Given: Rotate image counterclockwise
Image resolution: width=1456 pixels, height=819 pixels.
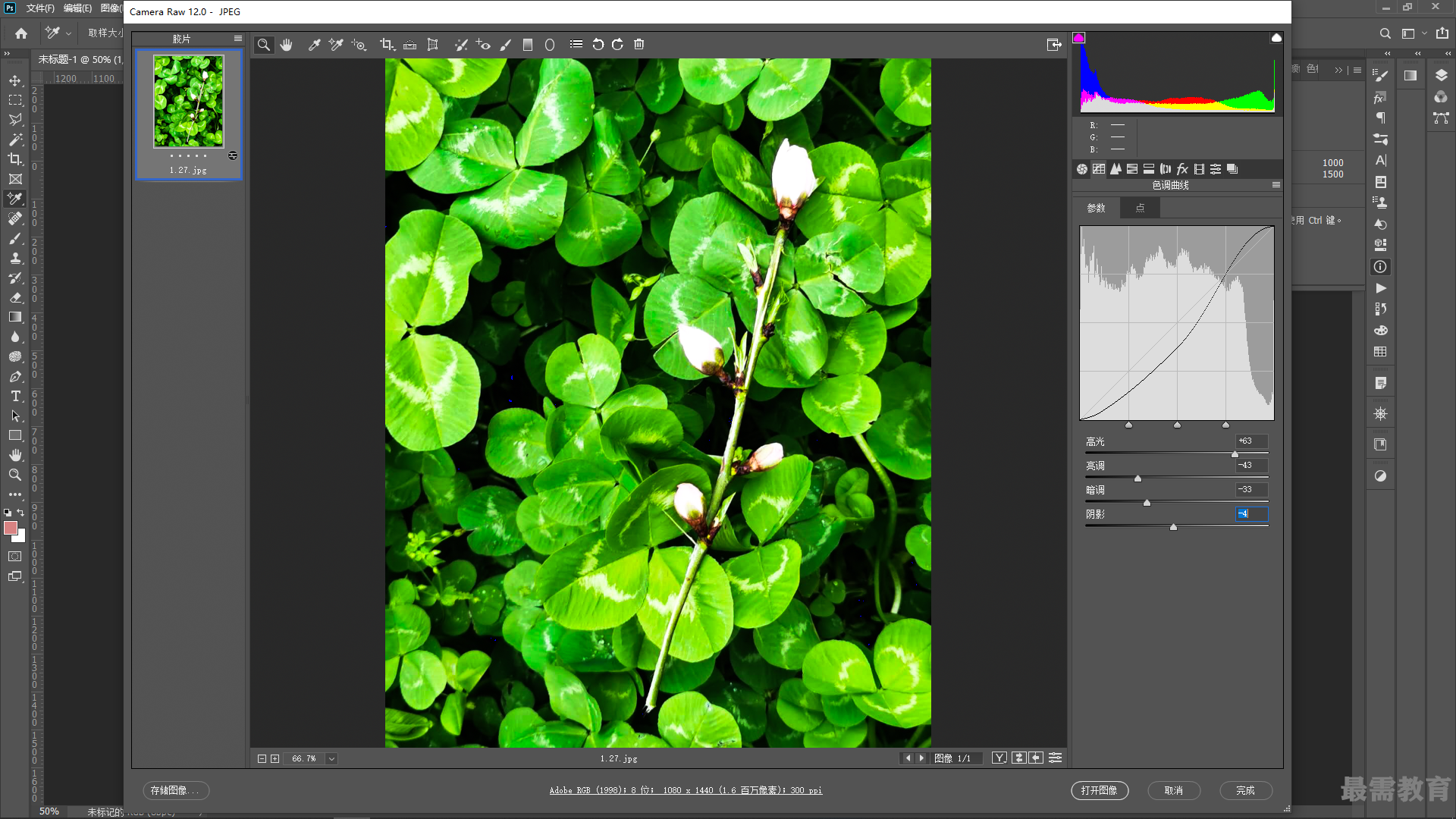Looking at the screenshot, I should pyautogui.click(x=598, y=45).
